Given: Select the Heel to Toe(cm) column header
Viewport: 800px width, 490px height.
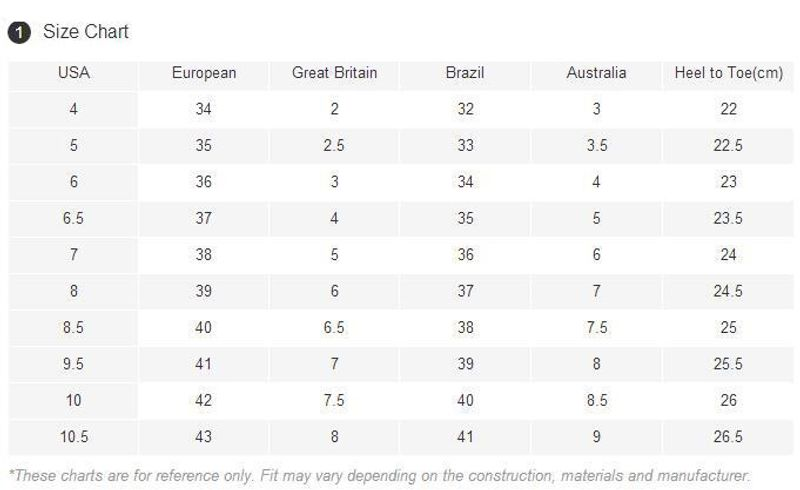Looking at the screenshot, I should [x=728, y=73].
